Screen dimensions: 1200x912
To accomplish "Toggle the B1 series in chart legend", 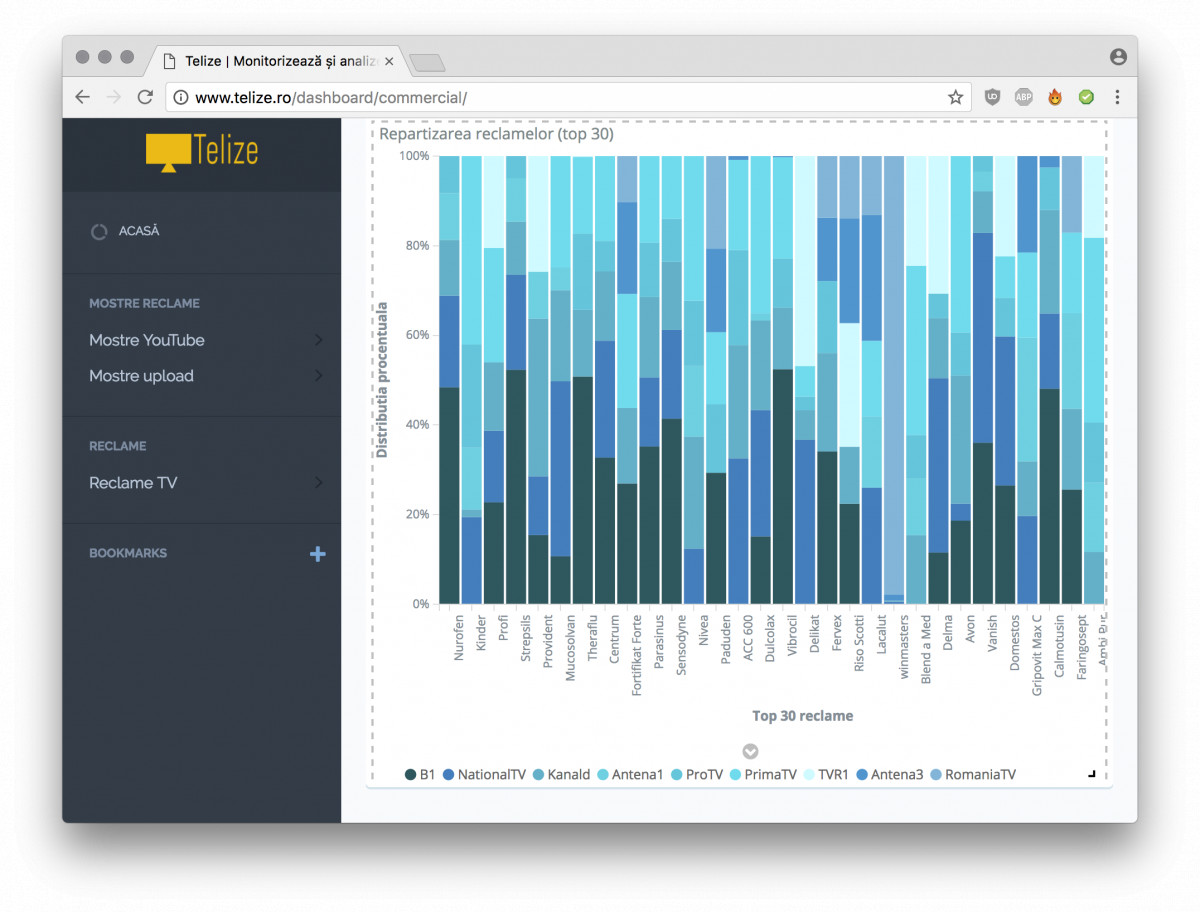I will tap(420, 774).
